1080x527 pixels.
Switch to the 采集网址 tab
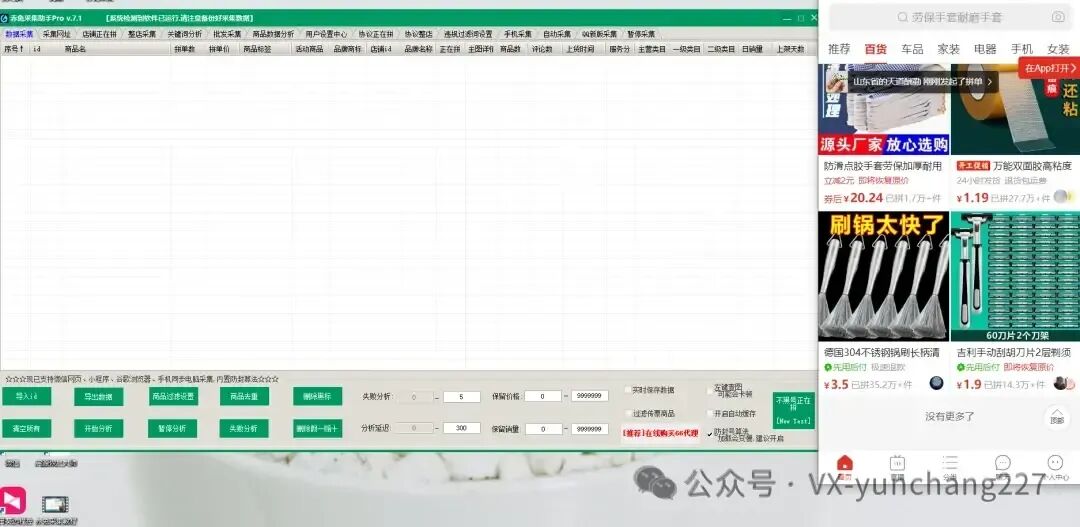(x=56, y=34)
